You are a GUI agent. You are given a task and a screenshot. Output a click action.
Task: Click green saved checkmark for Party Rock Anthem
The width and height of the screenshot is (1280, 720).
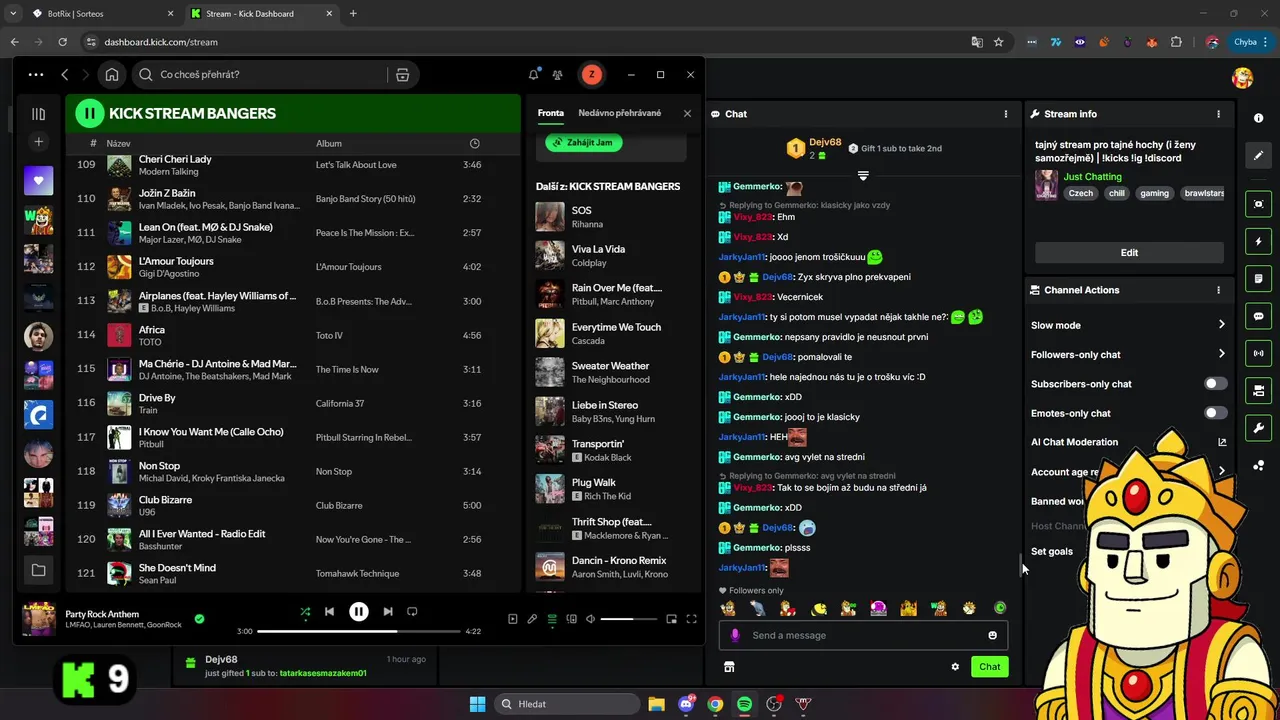coord(199,619)
